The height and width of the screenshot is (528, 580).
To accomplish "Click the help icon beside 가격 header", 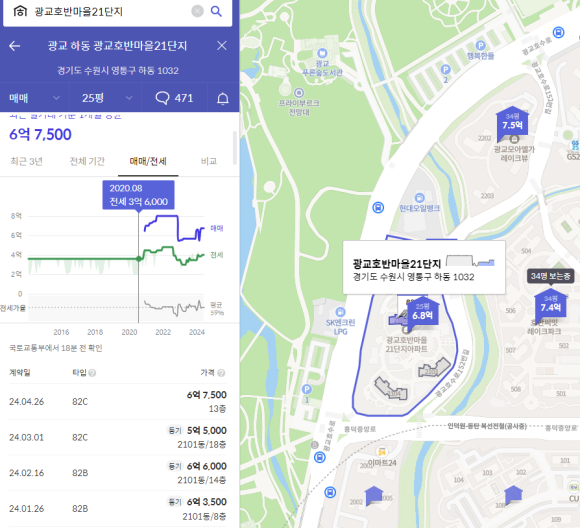I will coord(221,373).
